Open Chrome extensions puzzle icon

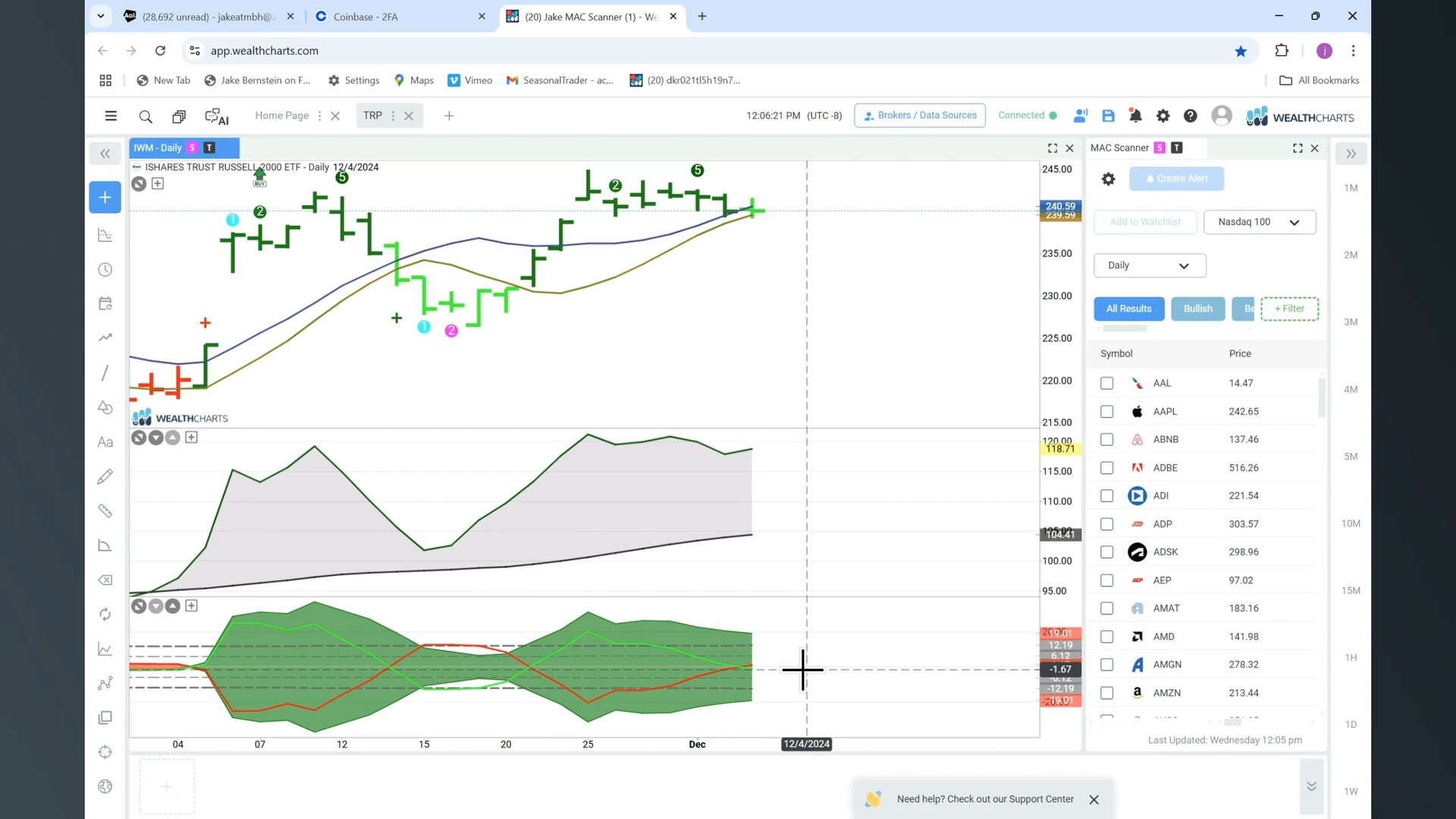tap(1282, 51)
